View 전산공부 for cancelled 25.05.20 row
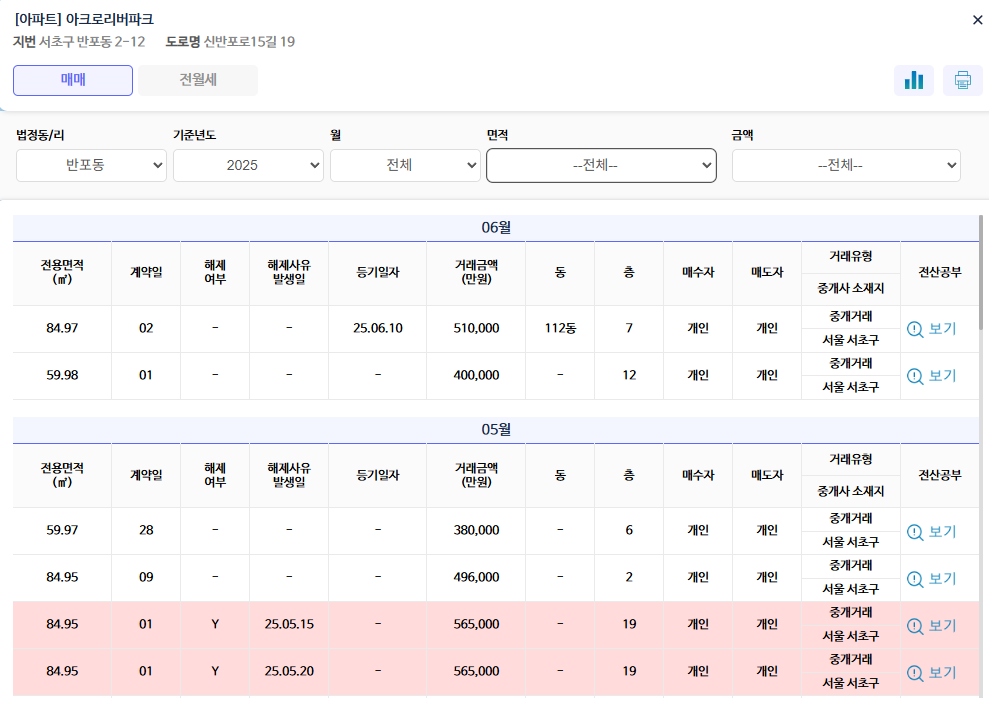This screenshot has height=704, width=989. 932,672
